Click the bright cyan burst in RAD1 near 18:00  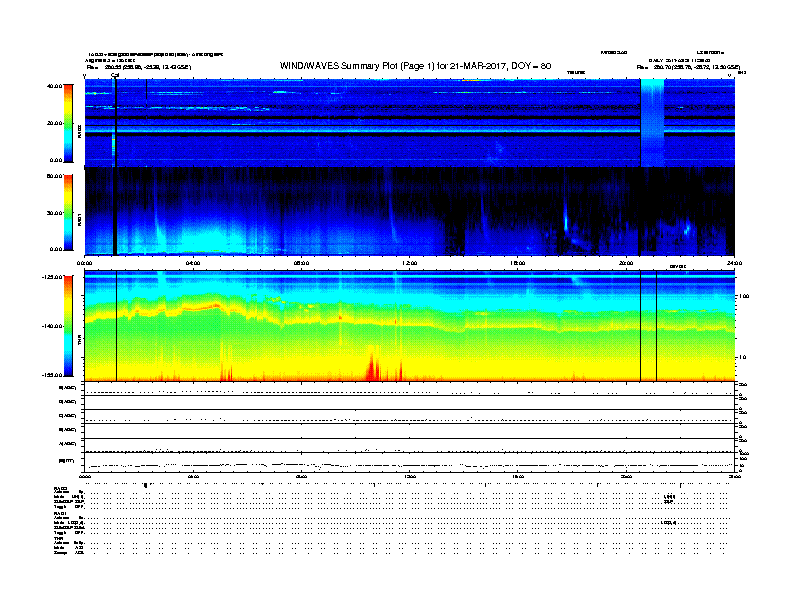[565, 219]
